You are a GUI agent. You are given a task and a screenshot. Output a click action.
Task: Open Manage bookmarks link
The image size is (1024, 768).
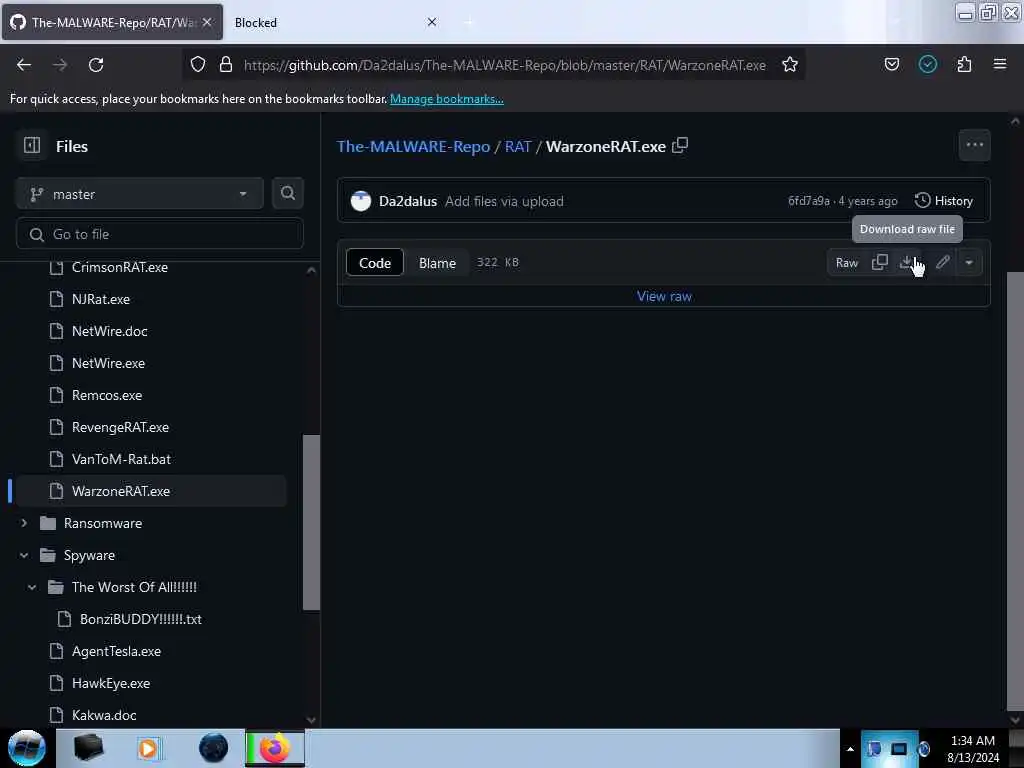click(447, 99)
